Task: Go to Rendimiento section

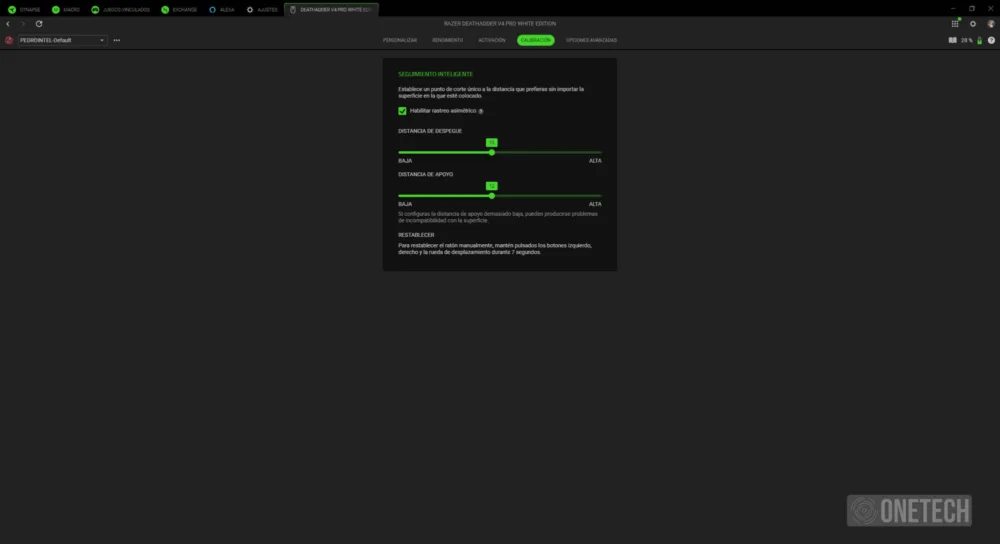Action: 448,40
